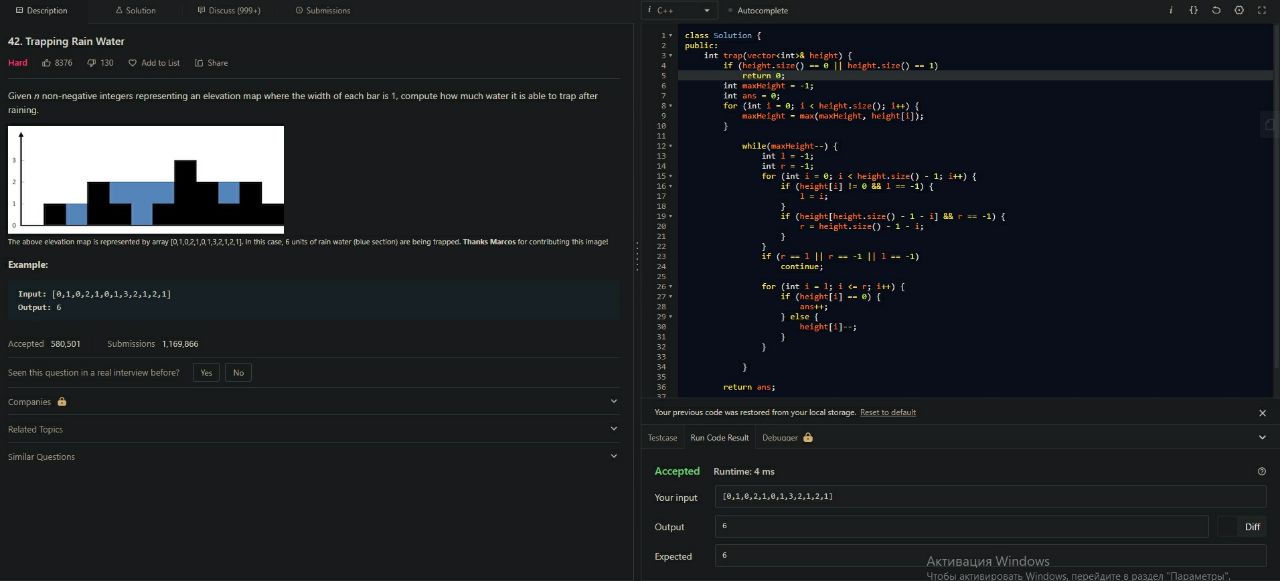Add problem to list via heart icon
The image size is (1280, 581).
coord(132,63)
